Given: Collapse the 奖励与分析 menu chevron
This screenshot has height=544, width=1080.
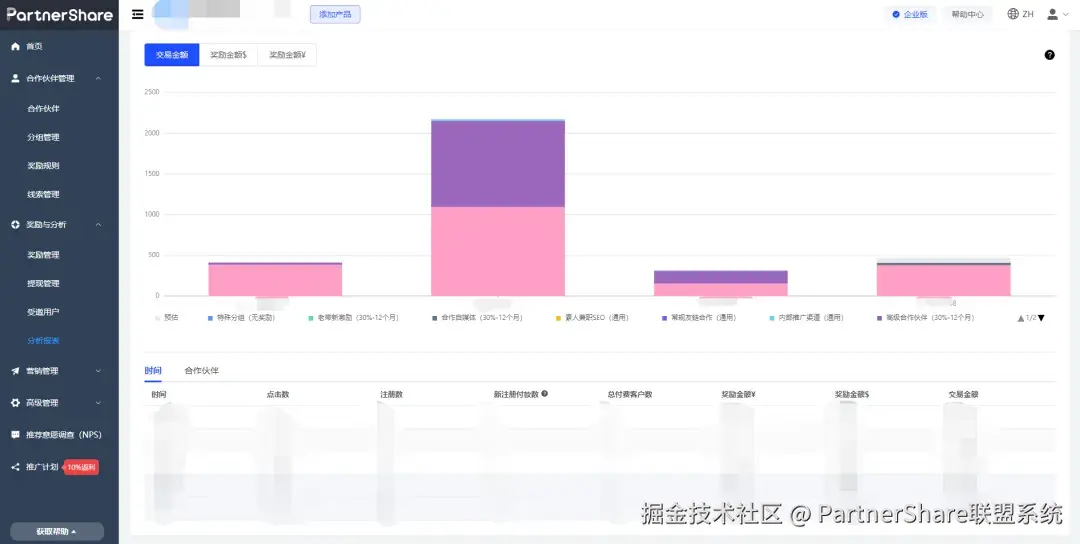Looking at the screenshot, I should pos(98,224).
